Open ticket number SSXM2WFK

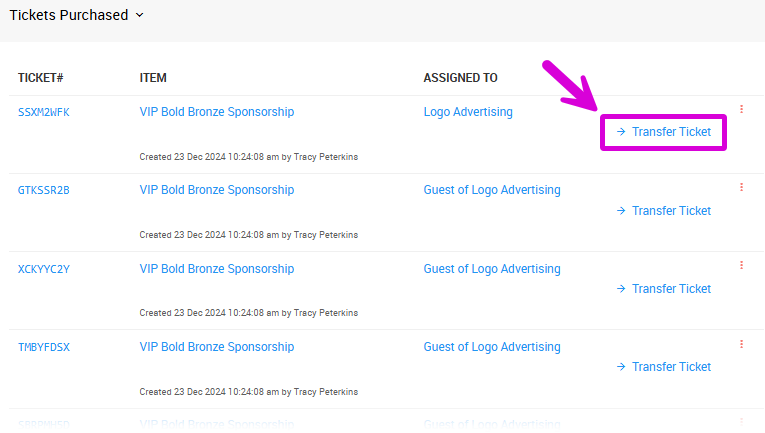[44, 112]
